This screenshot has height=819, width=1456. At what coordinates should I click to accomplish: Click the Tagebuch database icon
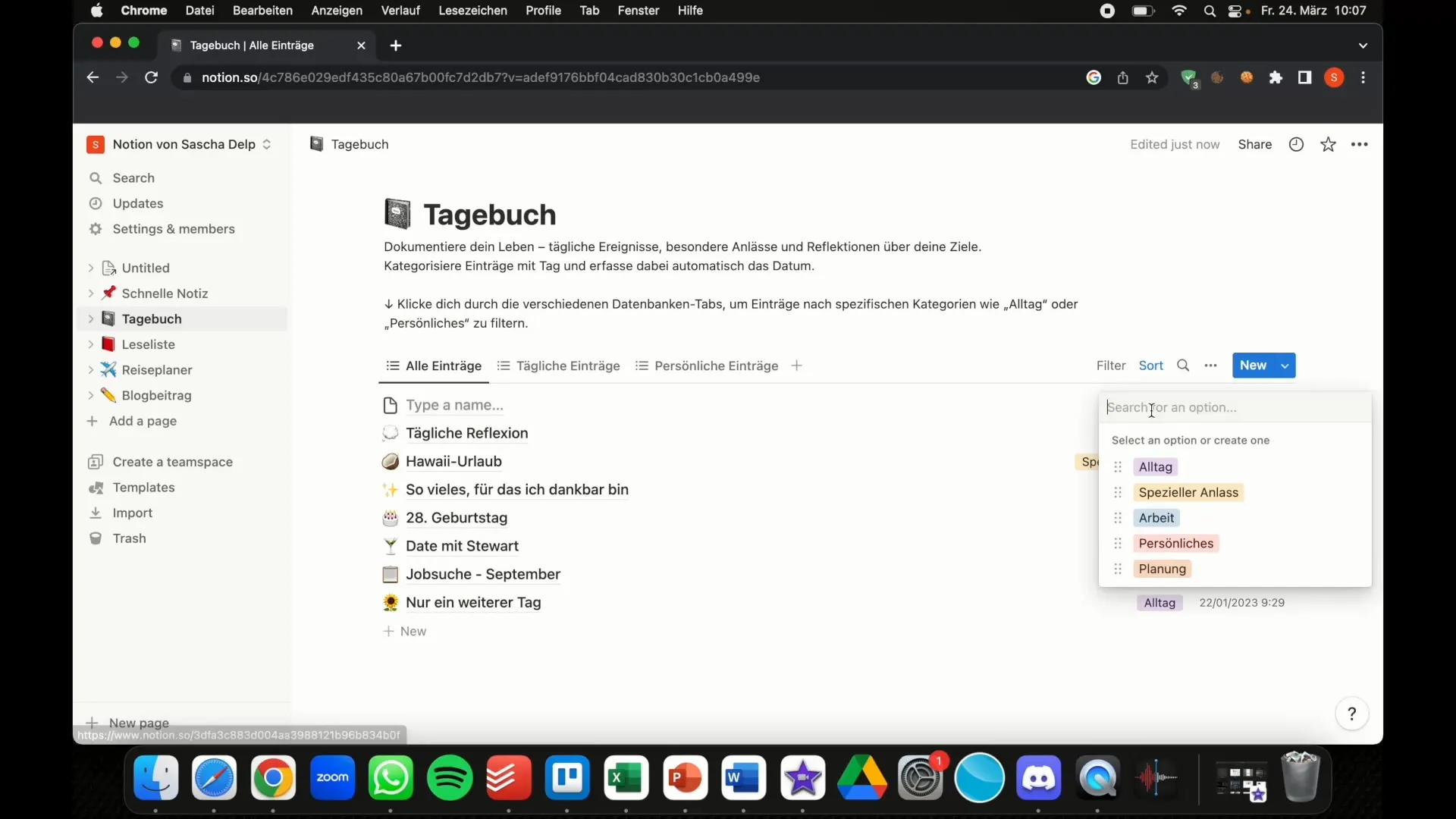click(399, 213)
